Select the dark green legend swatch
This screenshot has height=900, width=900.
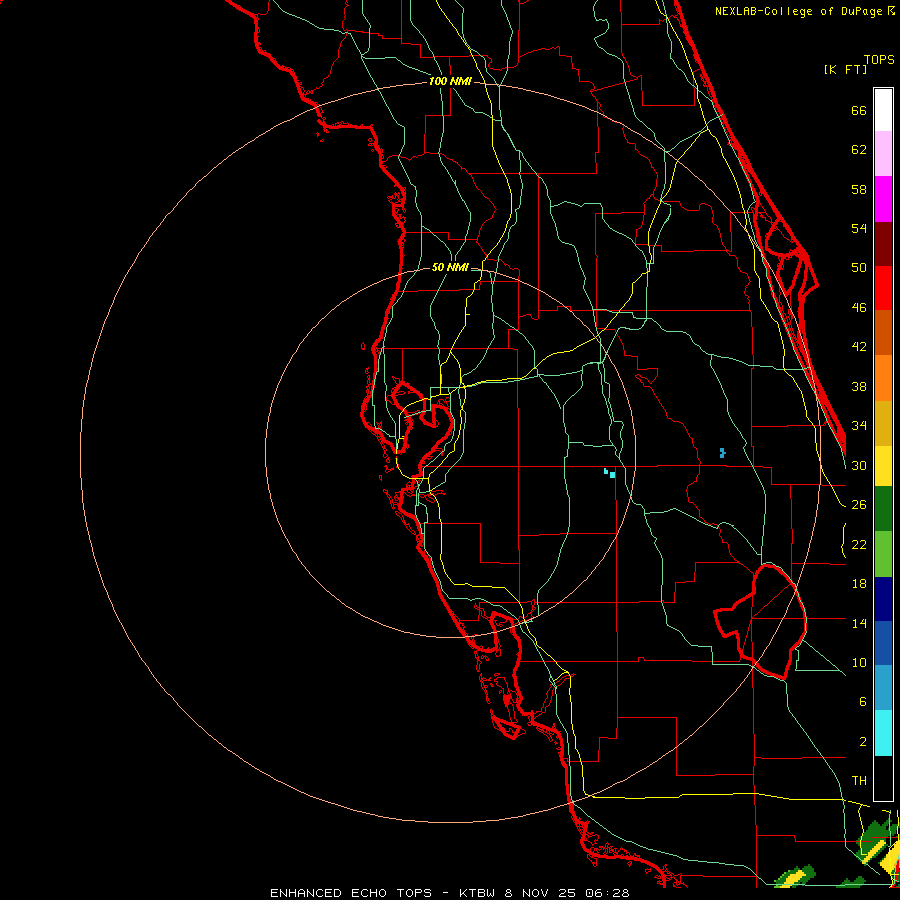click(x=883, y=509)
